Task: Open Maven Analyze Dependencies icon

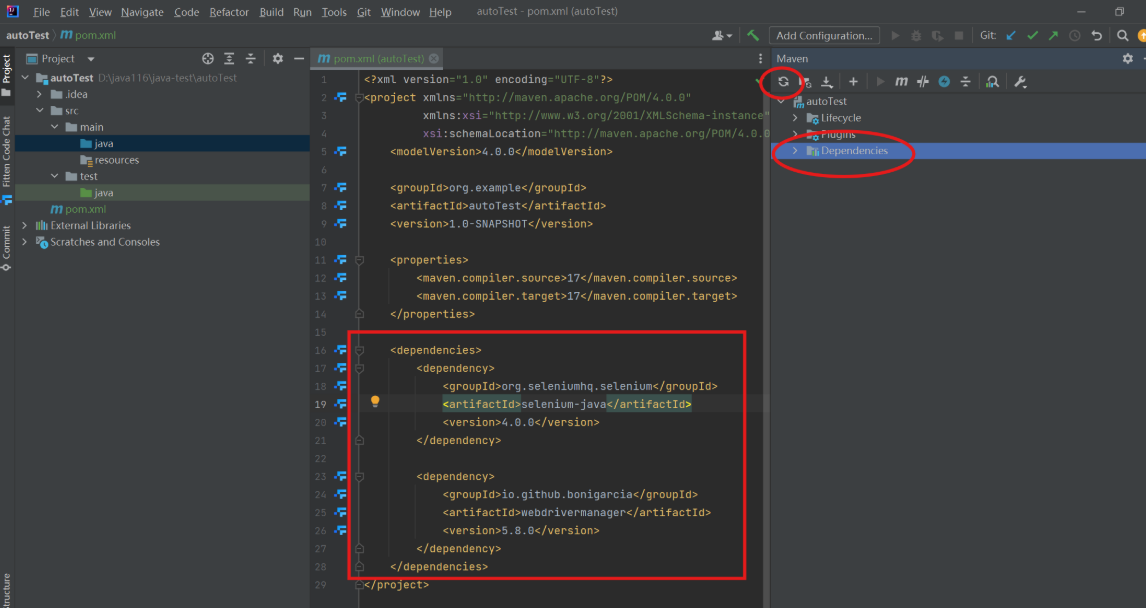Action: [x=993, y=82]
